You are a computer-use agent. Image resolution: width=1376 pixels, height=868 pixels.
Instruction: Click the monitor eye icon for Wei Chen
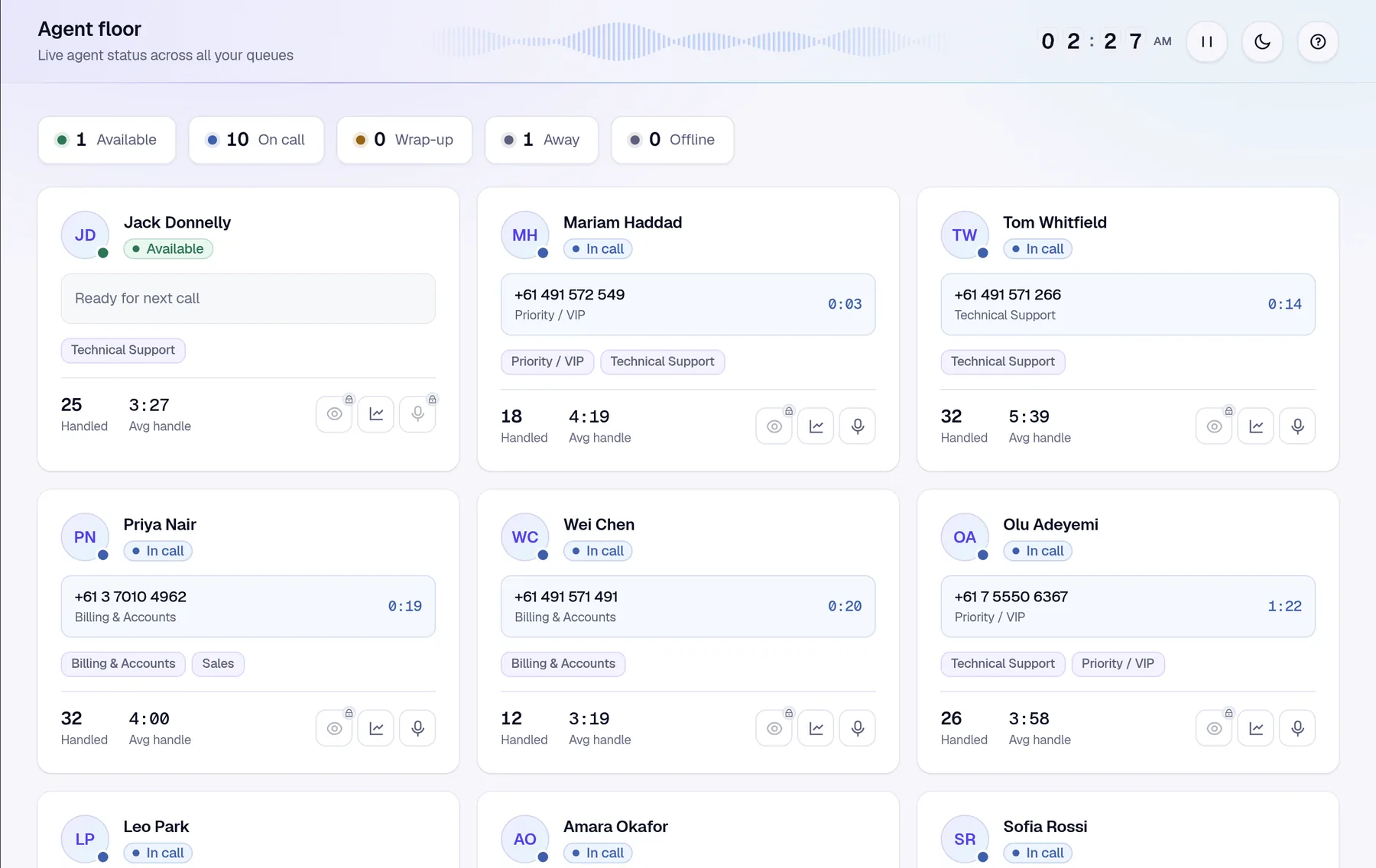(x=774, y=728)
